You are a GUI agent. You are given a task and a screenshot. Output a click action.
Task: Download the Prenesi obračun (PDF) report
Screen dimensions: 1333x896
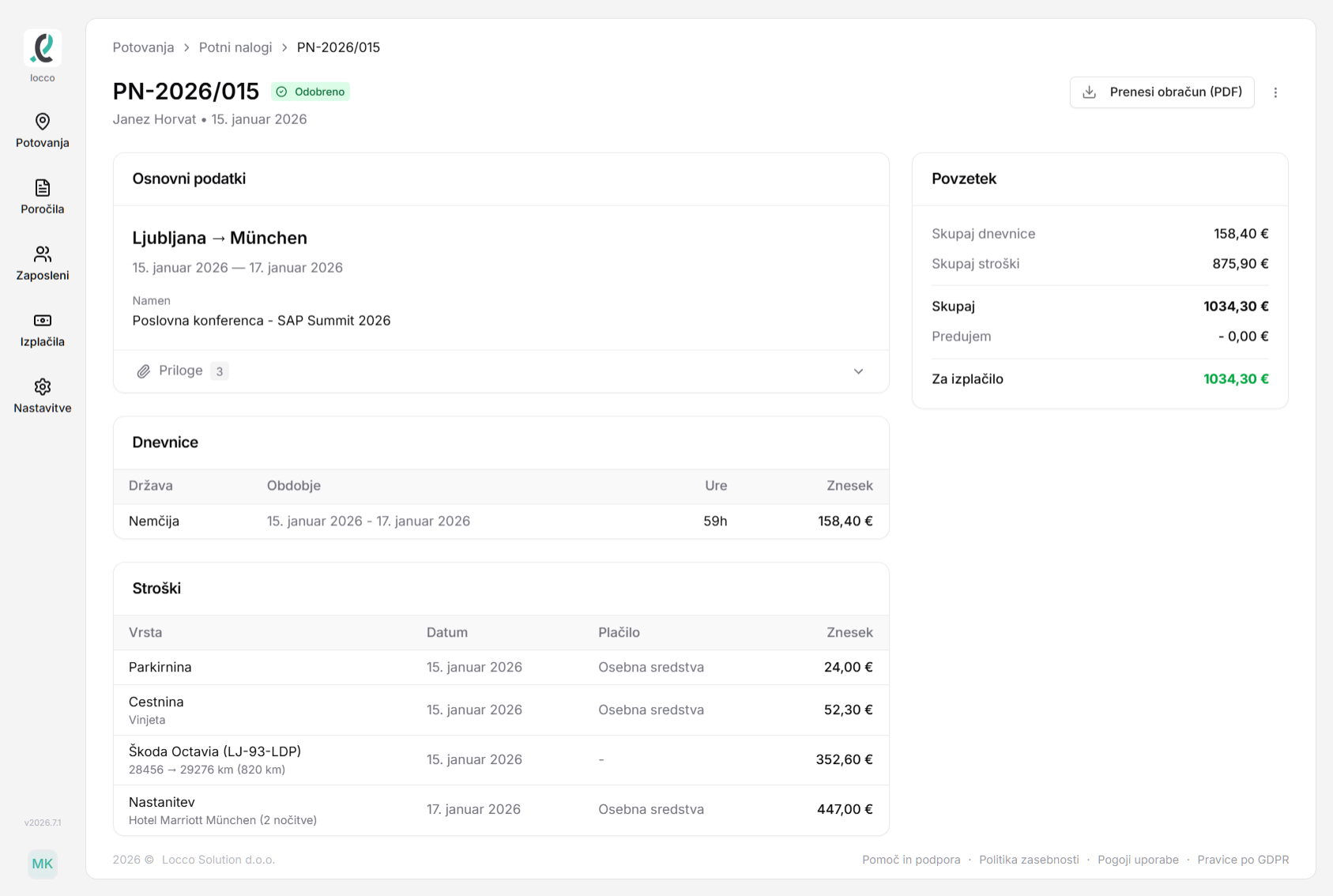coord(1162,92)
